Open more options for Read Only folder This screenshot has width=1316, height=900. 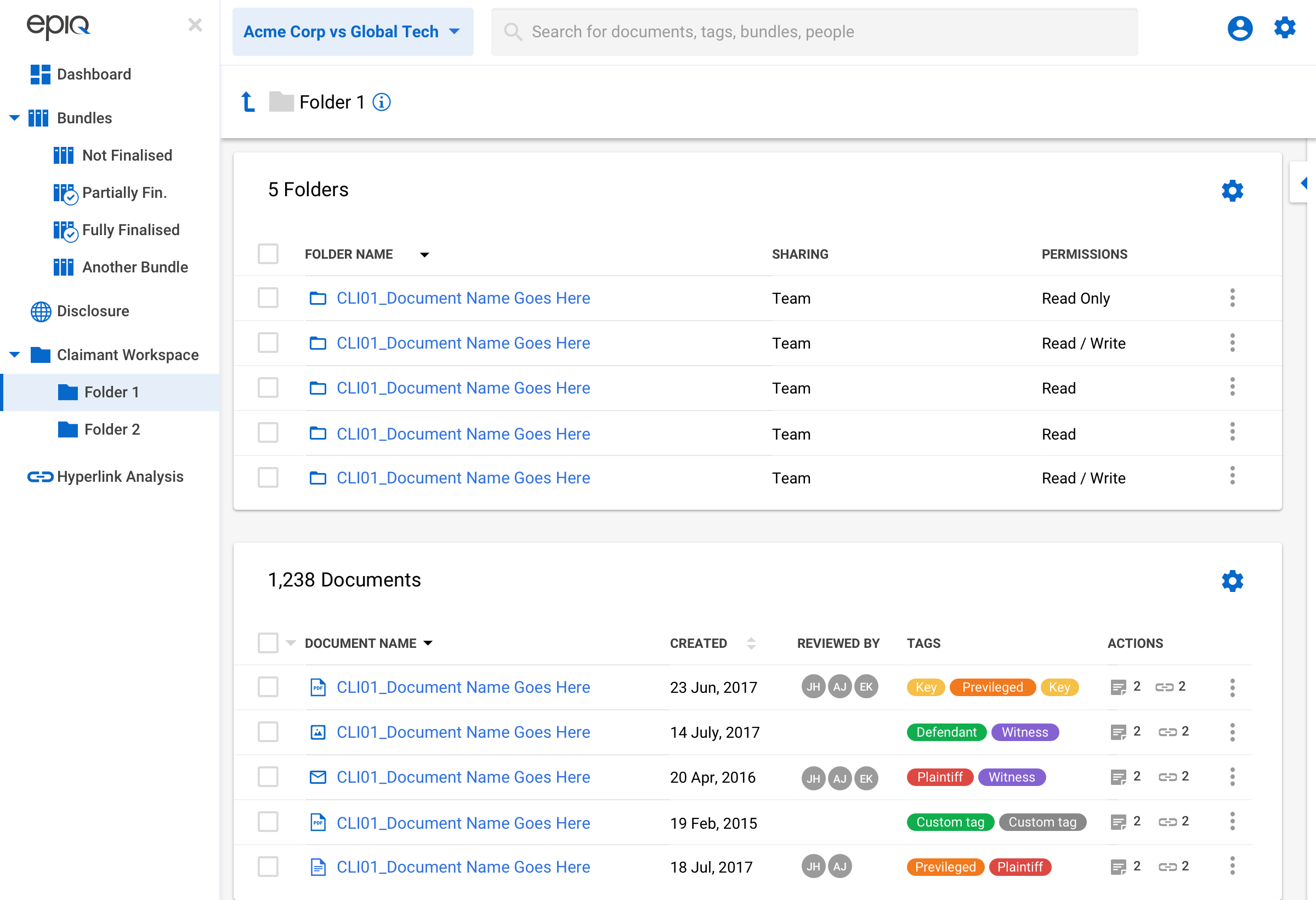tap(1232, 298)
